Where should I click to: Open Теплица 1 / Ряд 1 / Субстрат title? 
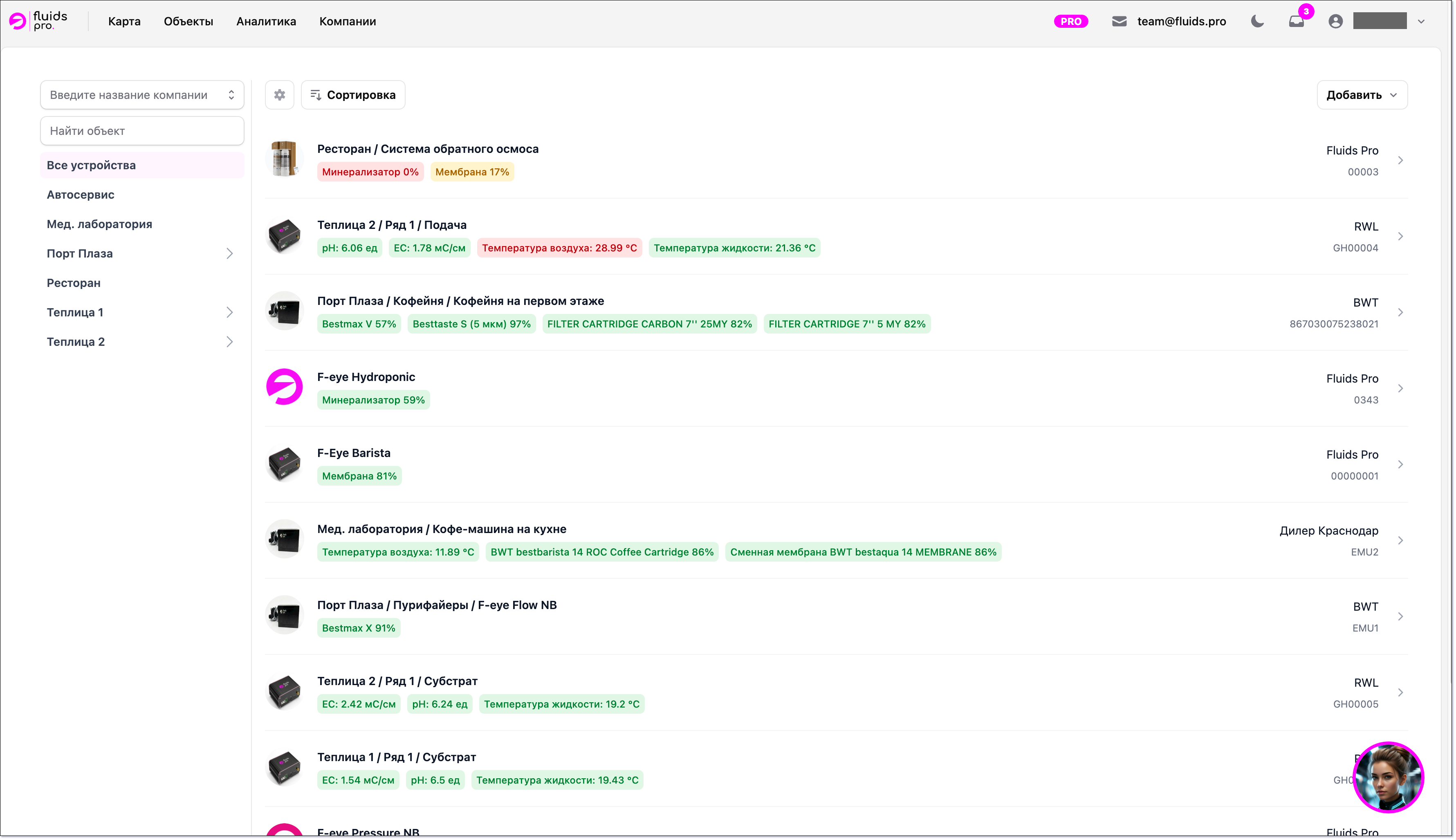tap(397, 757)
